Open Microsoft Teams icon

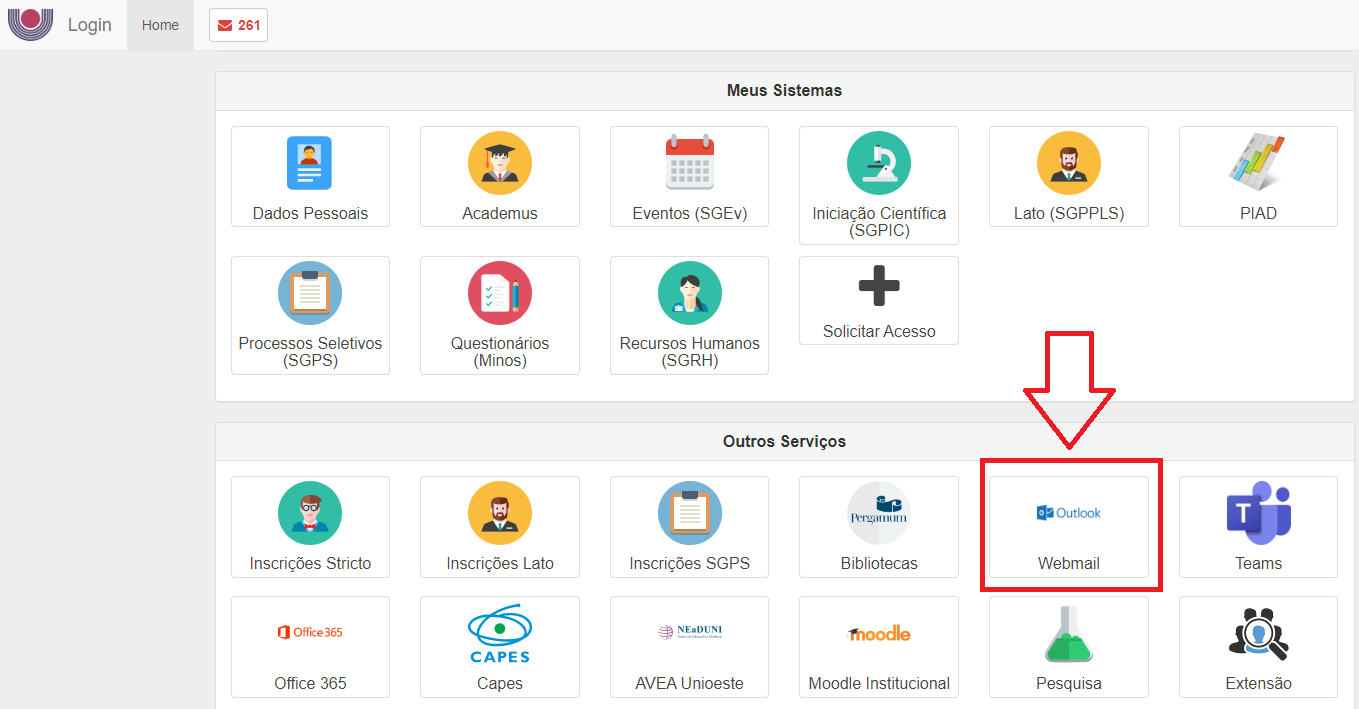1257,513
